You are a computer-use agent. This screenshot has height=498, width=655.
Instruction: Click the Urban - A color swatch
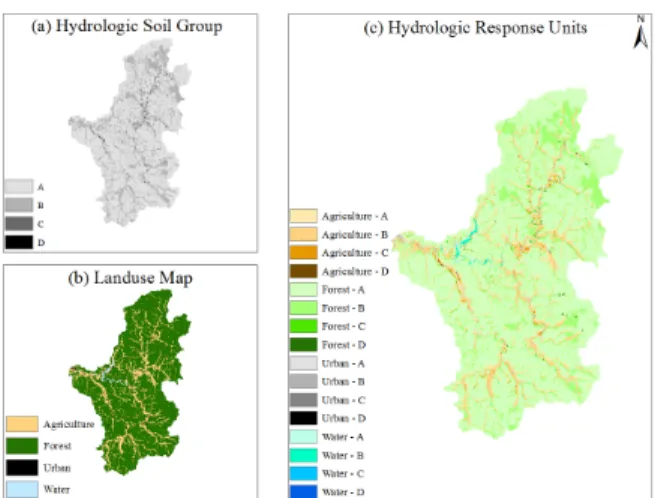[x=304, y=363]
